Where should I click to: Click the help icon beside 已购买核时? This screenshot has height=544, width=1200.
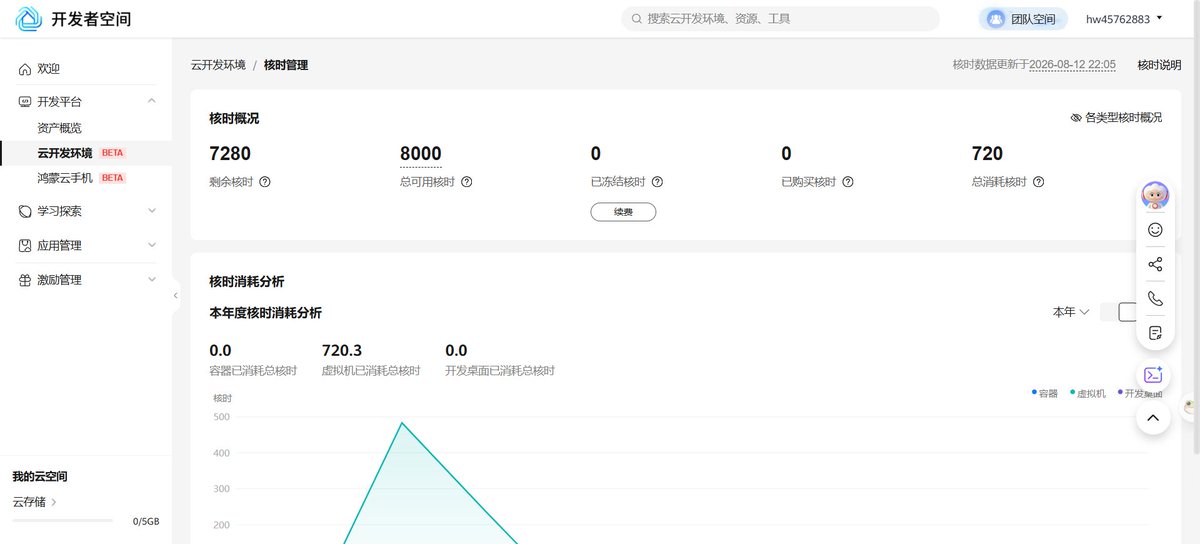pyautogui.click(x=847, y=182)
